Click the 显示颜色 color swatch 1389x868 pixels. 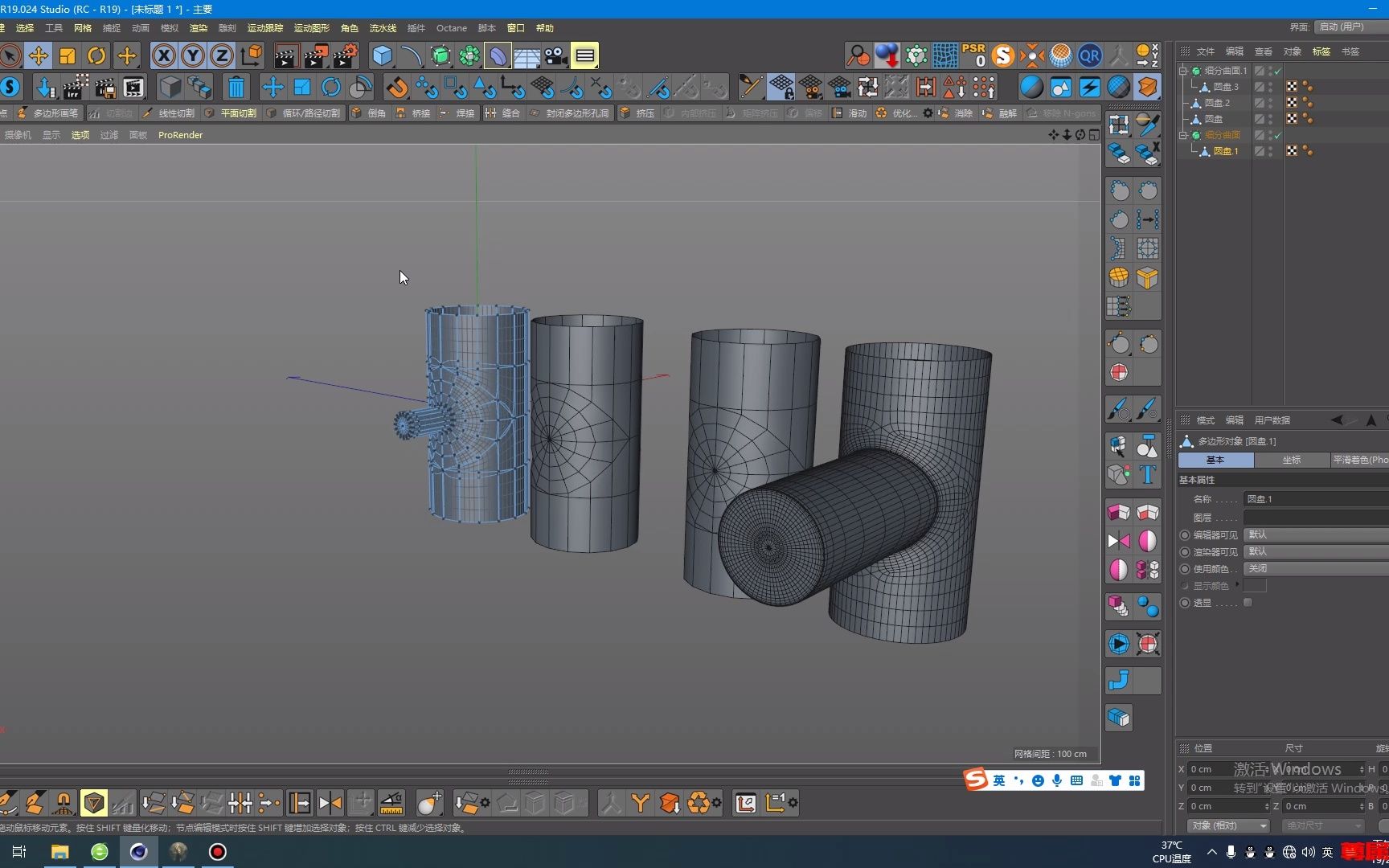[1255, 586]
